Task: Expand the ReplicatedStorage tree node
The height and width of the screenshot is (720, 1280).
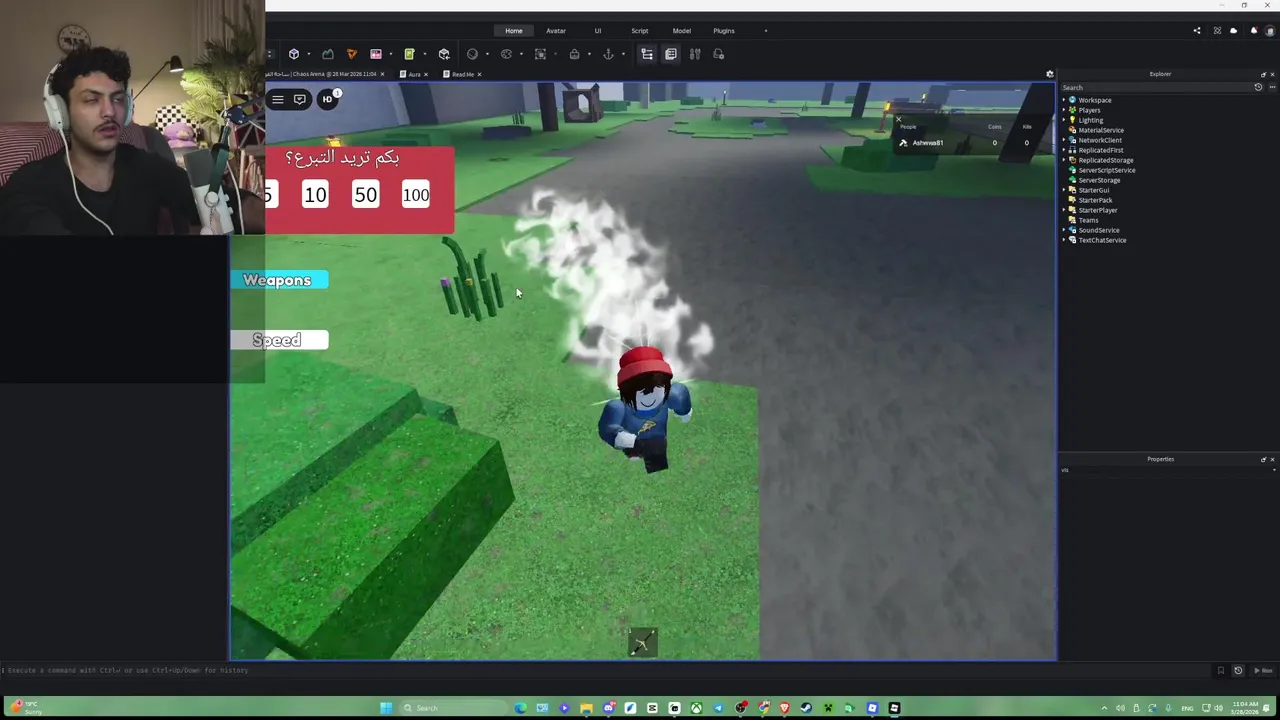Action: [1064, 160]
